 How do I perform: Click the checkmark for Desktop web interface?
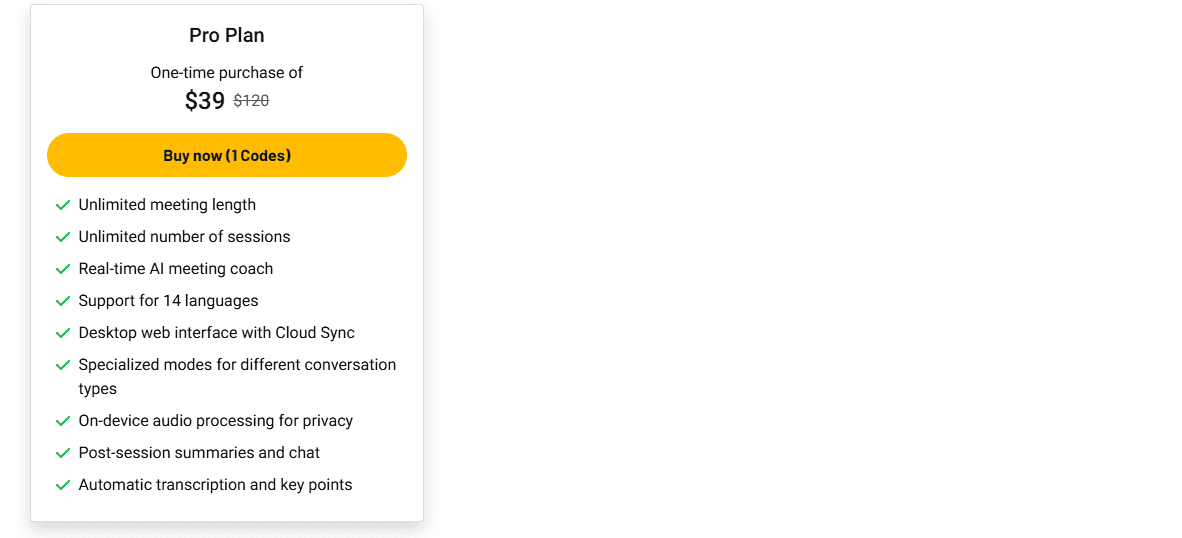63,333
